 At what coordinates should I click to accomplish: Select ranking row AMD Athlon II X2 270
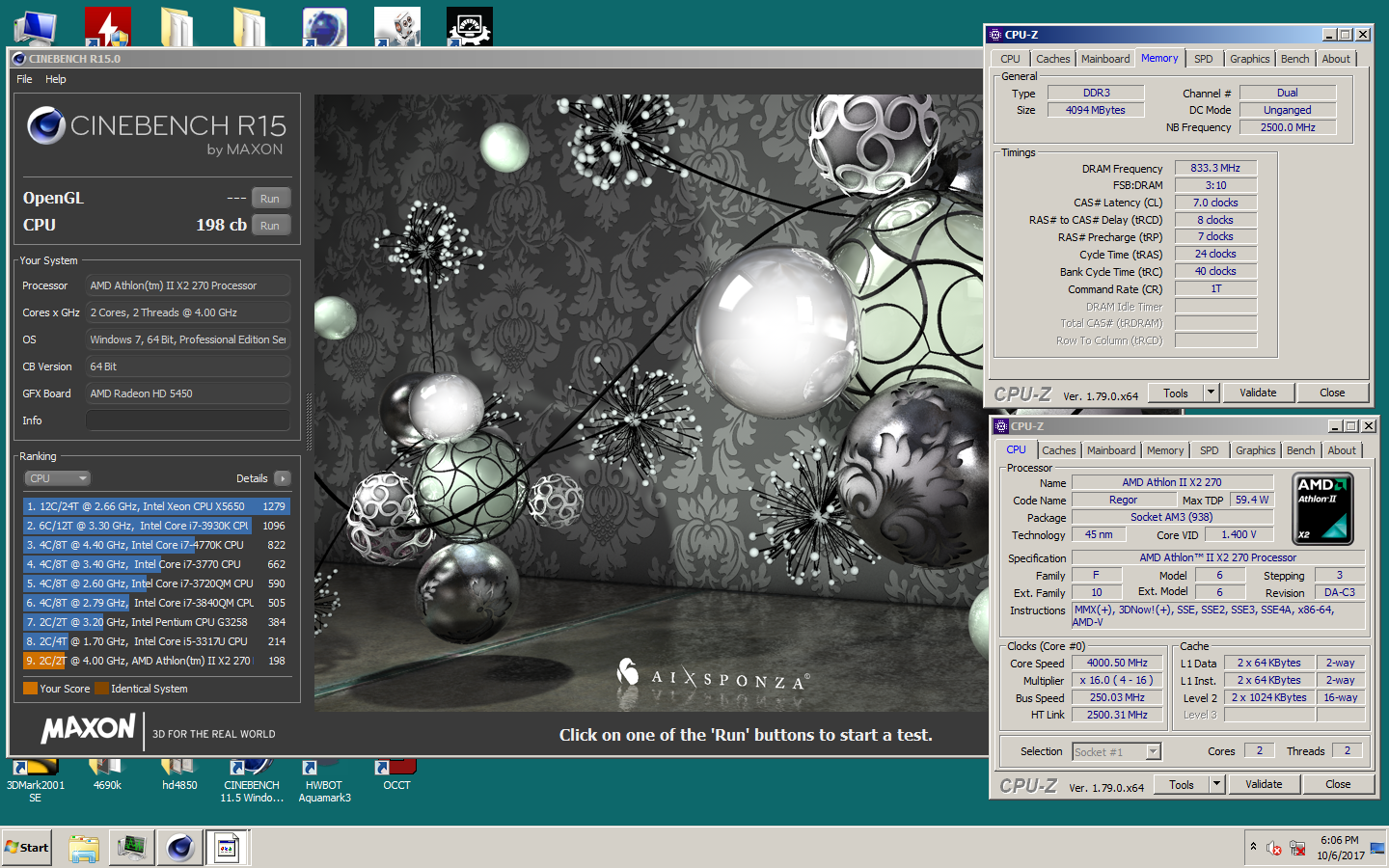tap(156, 661)
